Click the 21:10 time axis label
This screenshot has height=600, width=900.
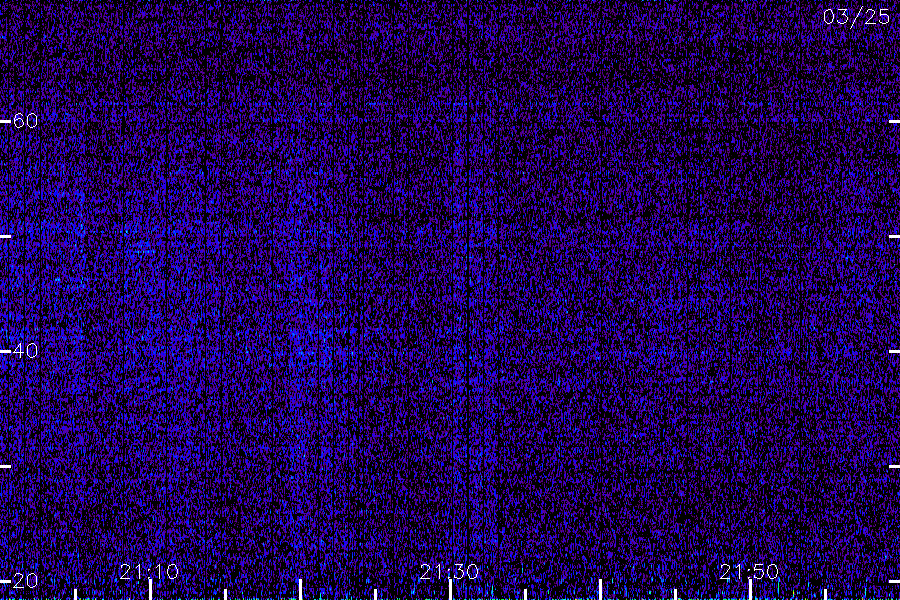pyautogui.click(x=149, y=572)
